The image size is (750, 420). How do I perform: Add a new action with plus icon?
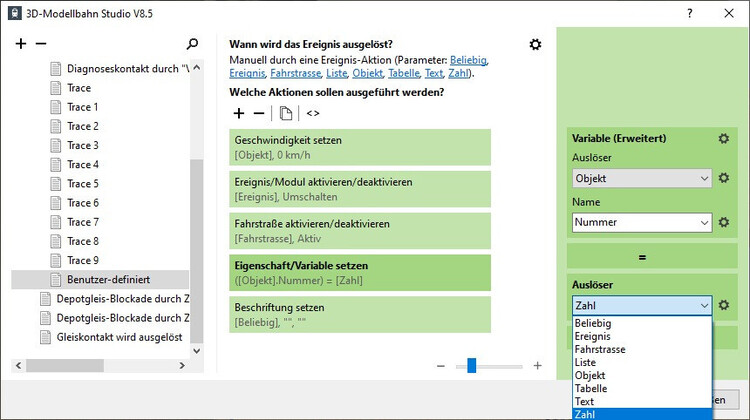[238, 113]
